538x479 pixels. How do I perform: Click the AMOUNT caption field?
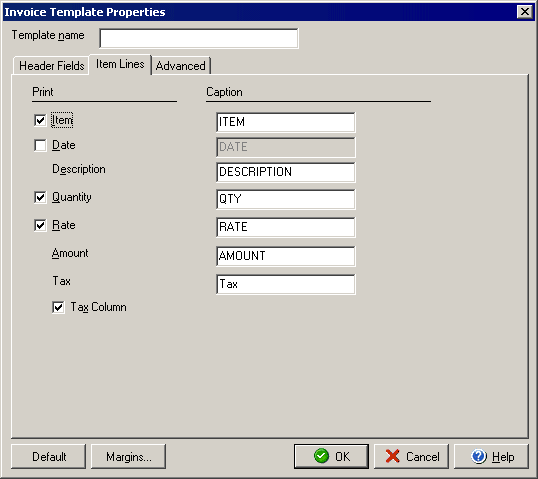click(286, 256)
